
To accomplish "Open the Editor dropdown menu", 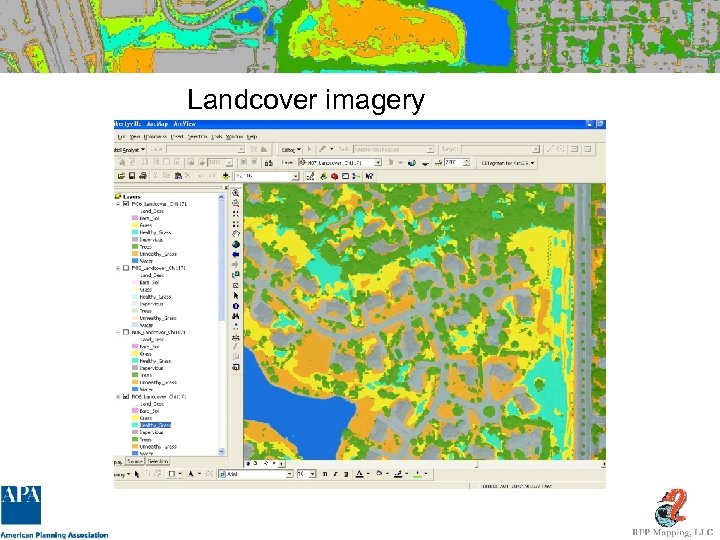I will (x=291, y=150).
